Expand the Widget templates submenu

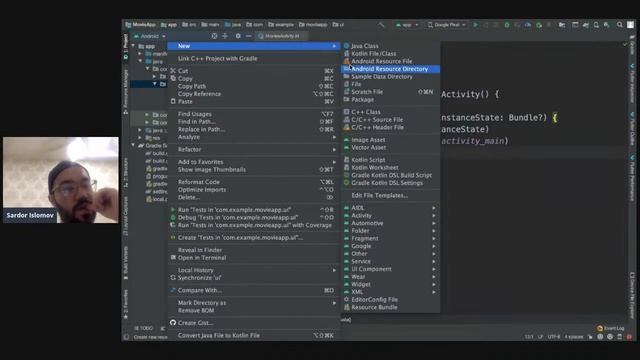coord(390,284)
